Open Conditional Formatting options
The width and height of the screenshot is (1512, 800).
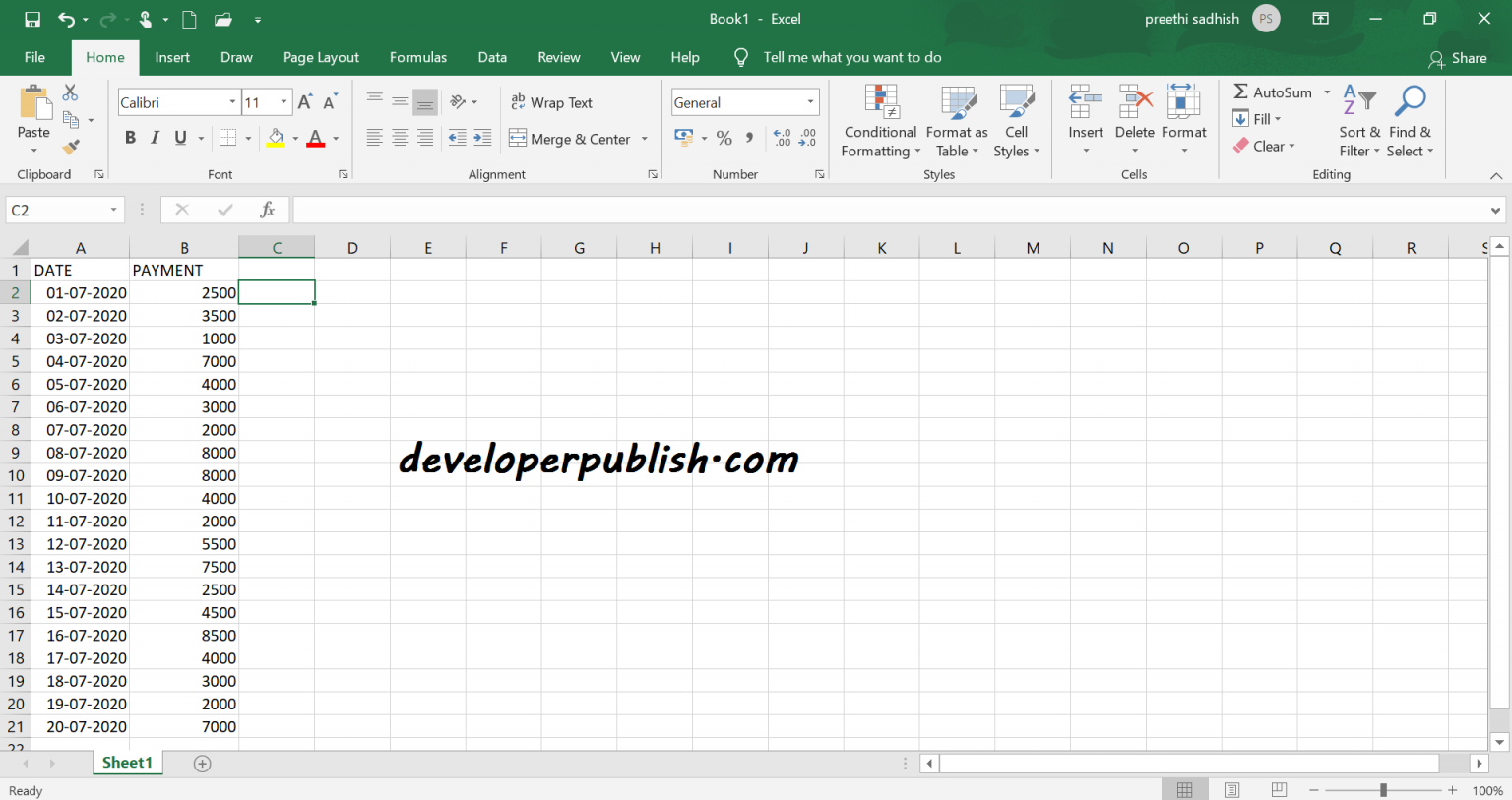coord(879,121)
